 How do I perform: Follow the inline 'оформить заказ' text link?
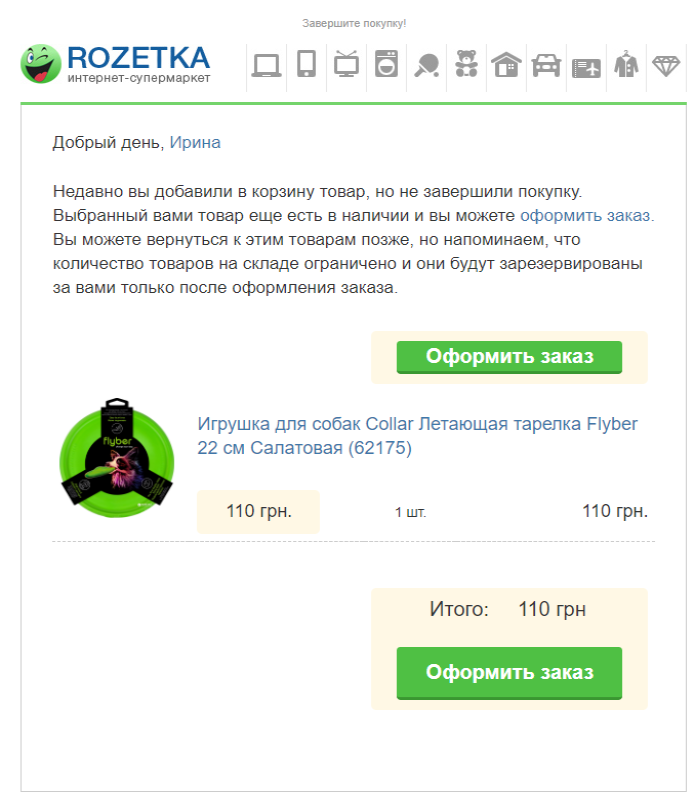point(587,216)
